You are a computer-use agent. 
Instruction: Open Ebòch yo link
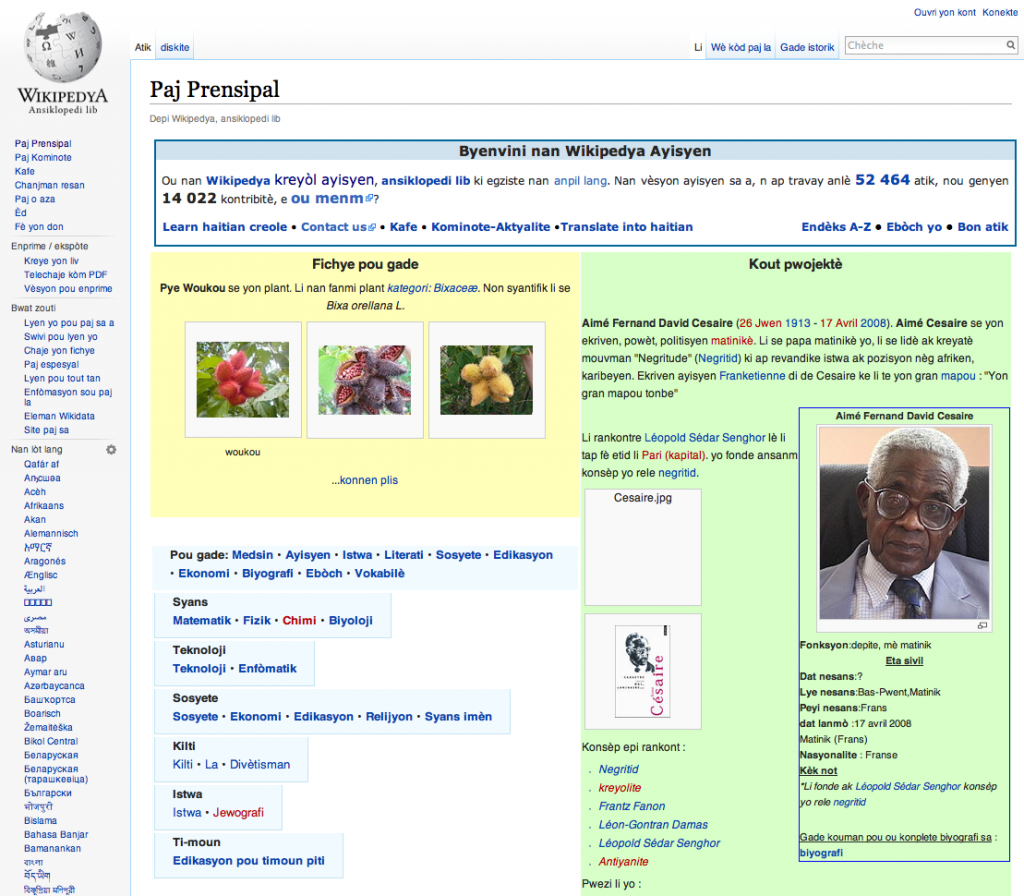click(x=914, y=227)
